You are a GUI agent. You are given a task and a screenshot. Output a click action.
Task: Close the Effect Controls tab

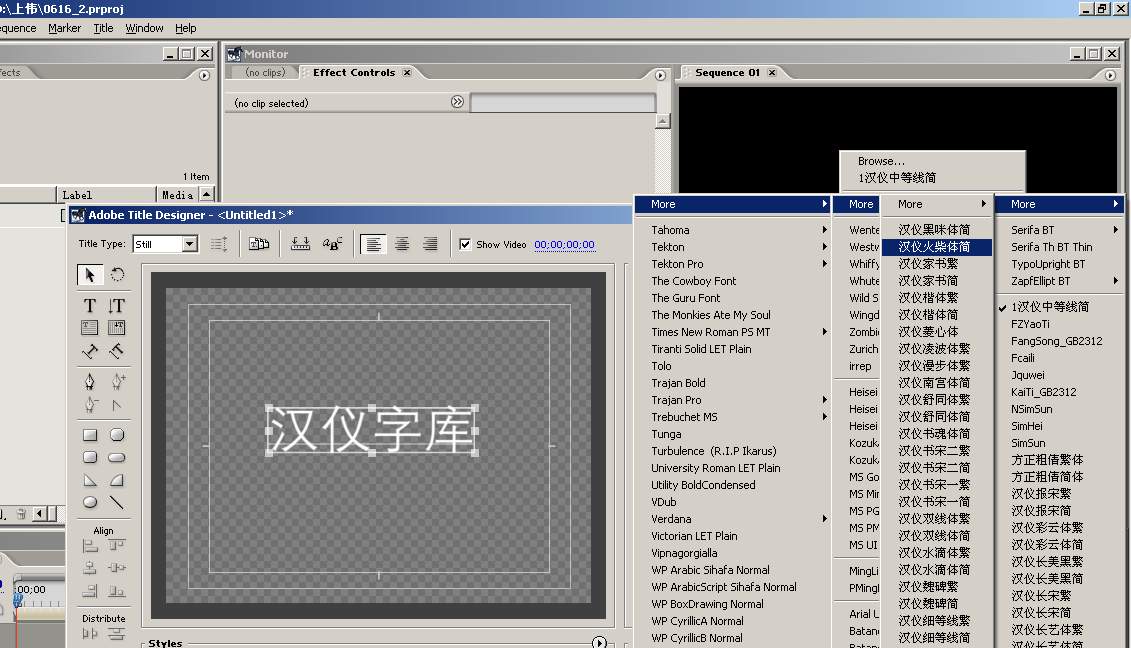tap(407, 73)
